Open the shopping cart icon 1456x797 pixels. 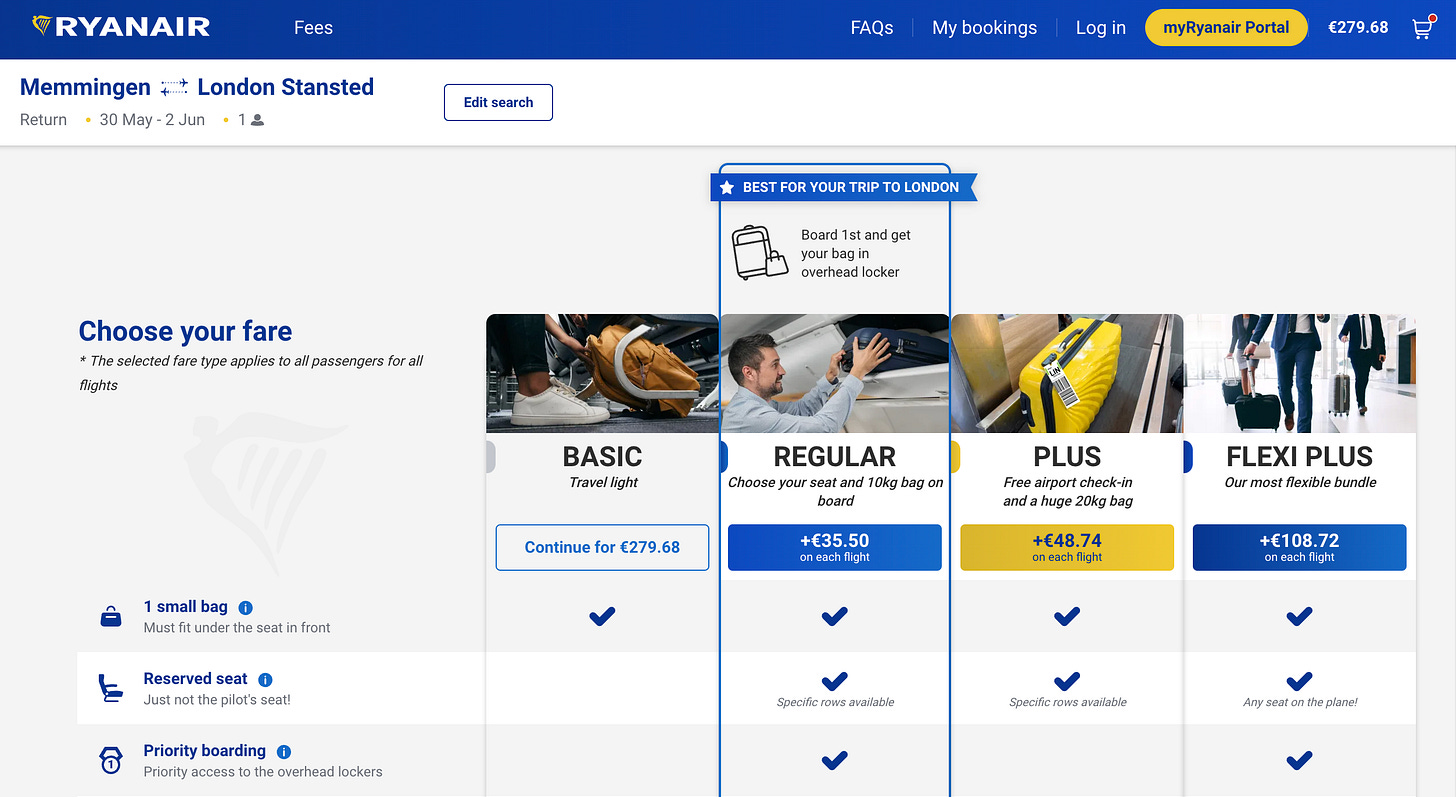[x=1422, y=28]
